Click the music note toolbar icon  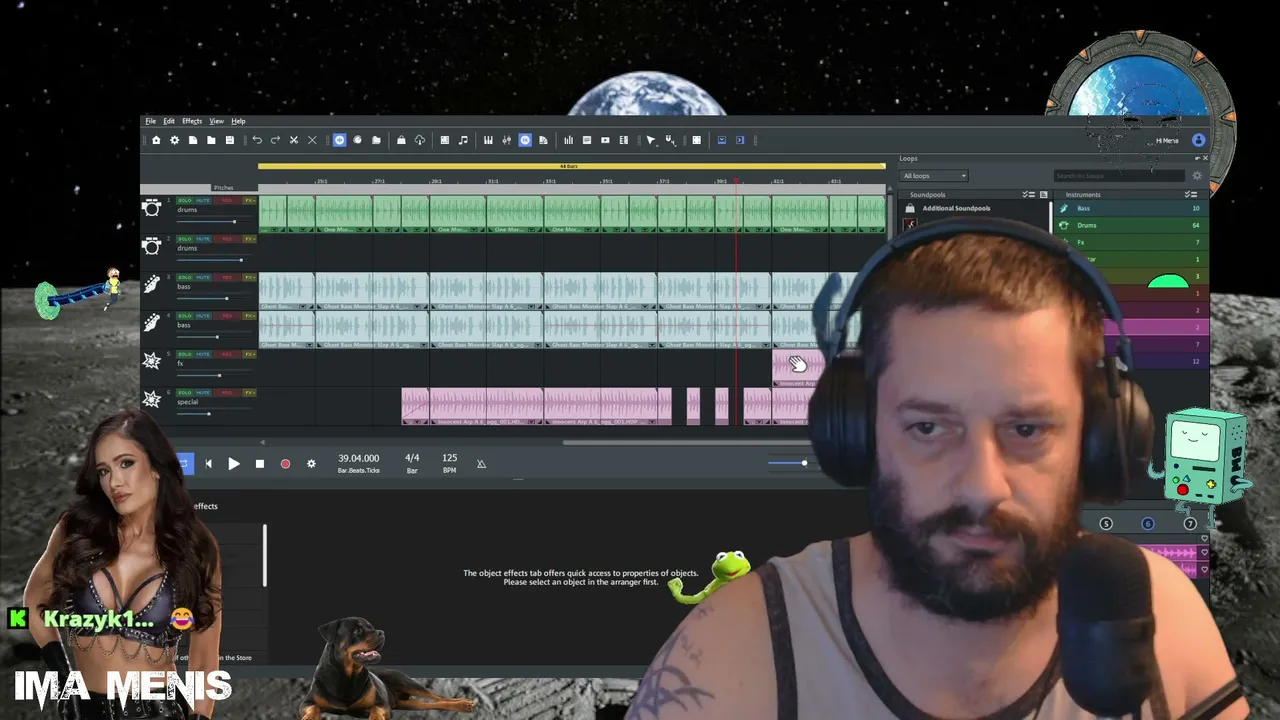click(463, 140)
